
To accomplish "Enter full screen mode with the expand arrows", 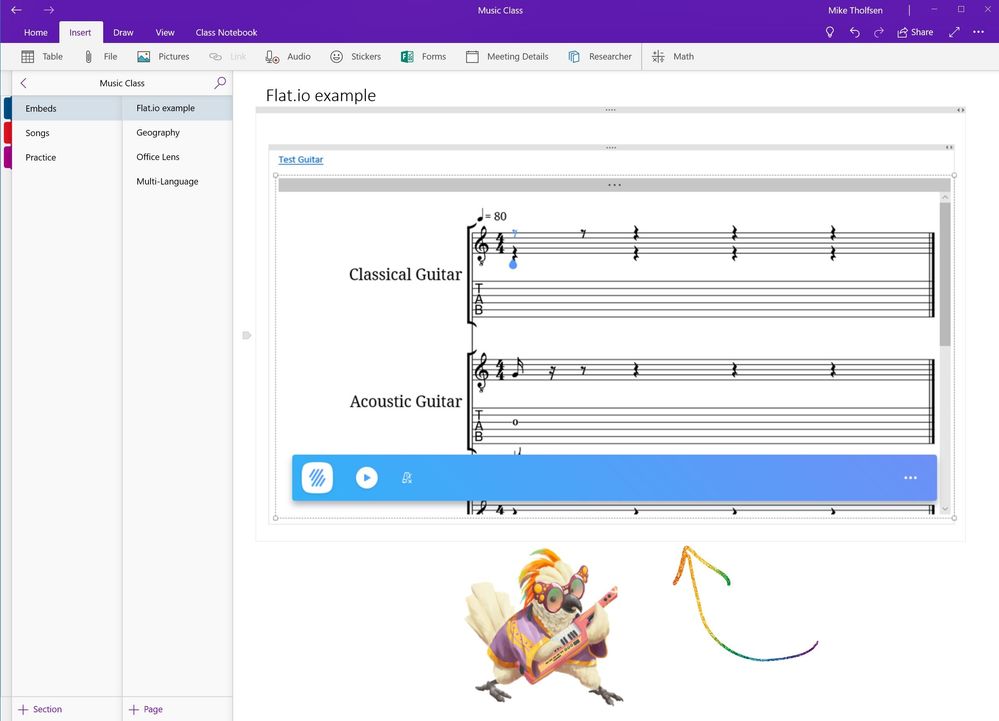I will 954,32.
